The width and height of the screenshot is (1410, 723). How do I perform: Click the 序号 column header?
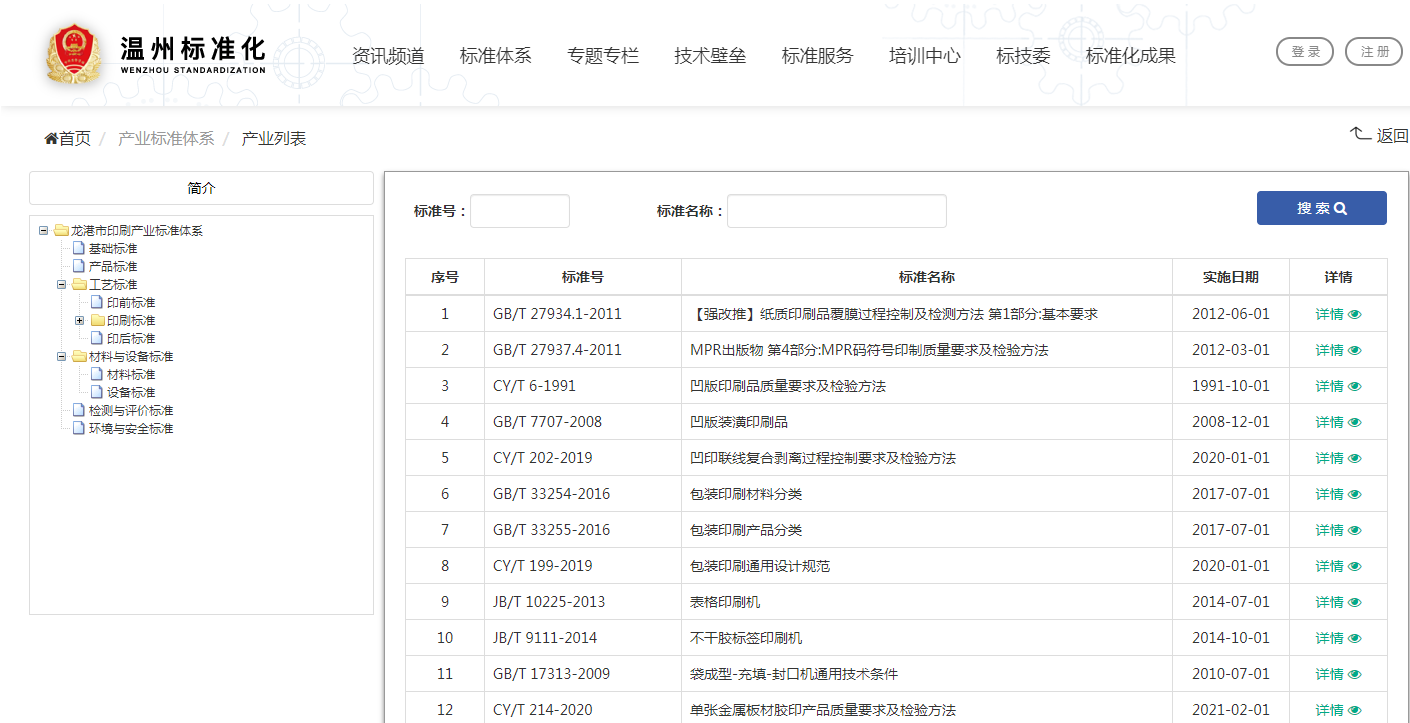tap(445, 277)
